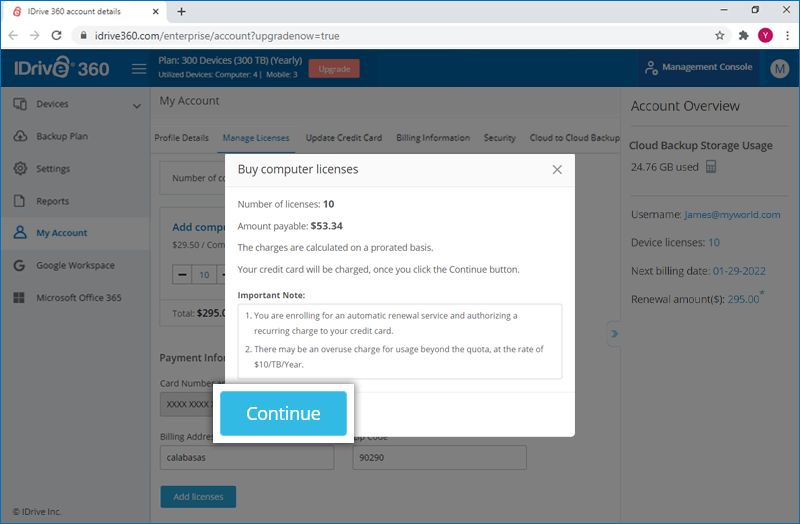
Task: Click the Zip Code field showing 90290
Action: tap(439, 458)
